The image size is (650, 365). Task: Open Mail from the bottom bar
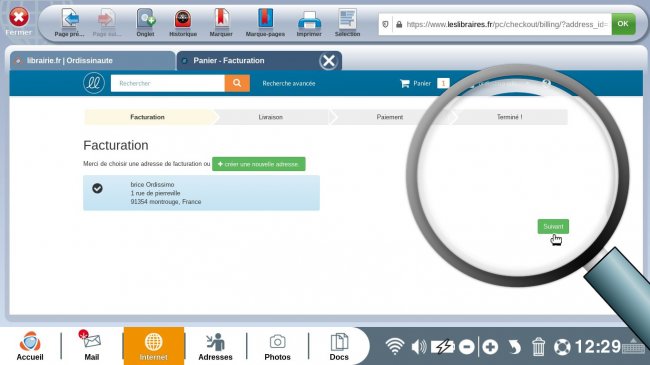pyautogui.click(x=92, y=346)
